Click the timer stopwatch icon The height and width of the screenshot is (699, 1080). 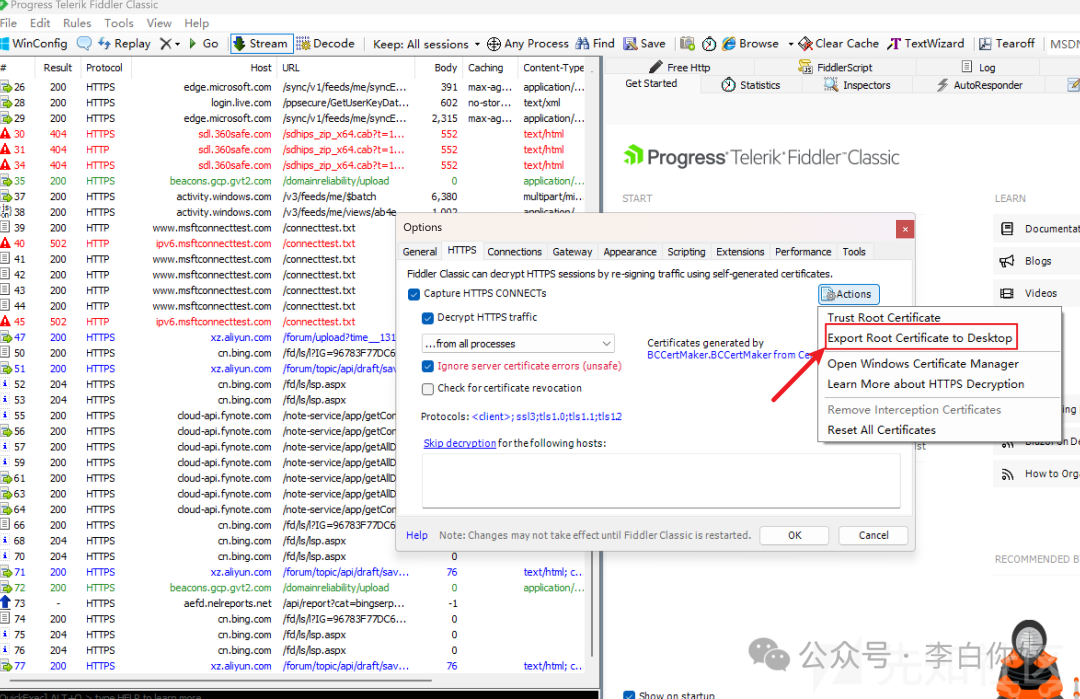[709, 43]
